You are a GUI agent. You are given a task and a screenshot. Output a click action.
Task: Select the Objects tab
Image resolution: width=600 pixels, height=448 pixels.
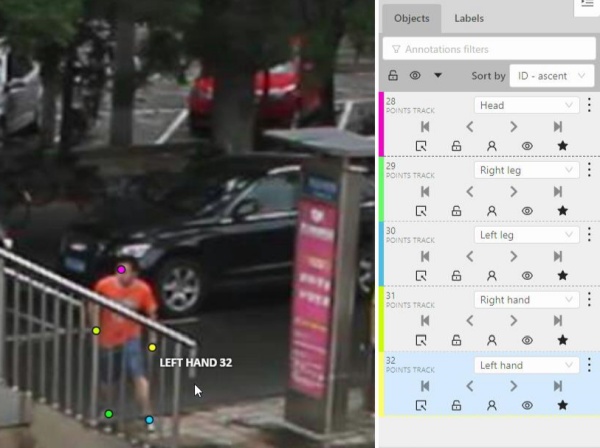coord(412,18)
